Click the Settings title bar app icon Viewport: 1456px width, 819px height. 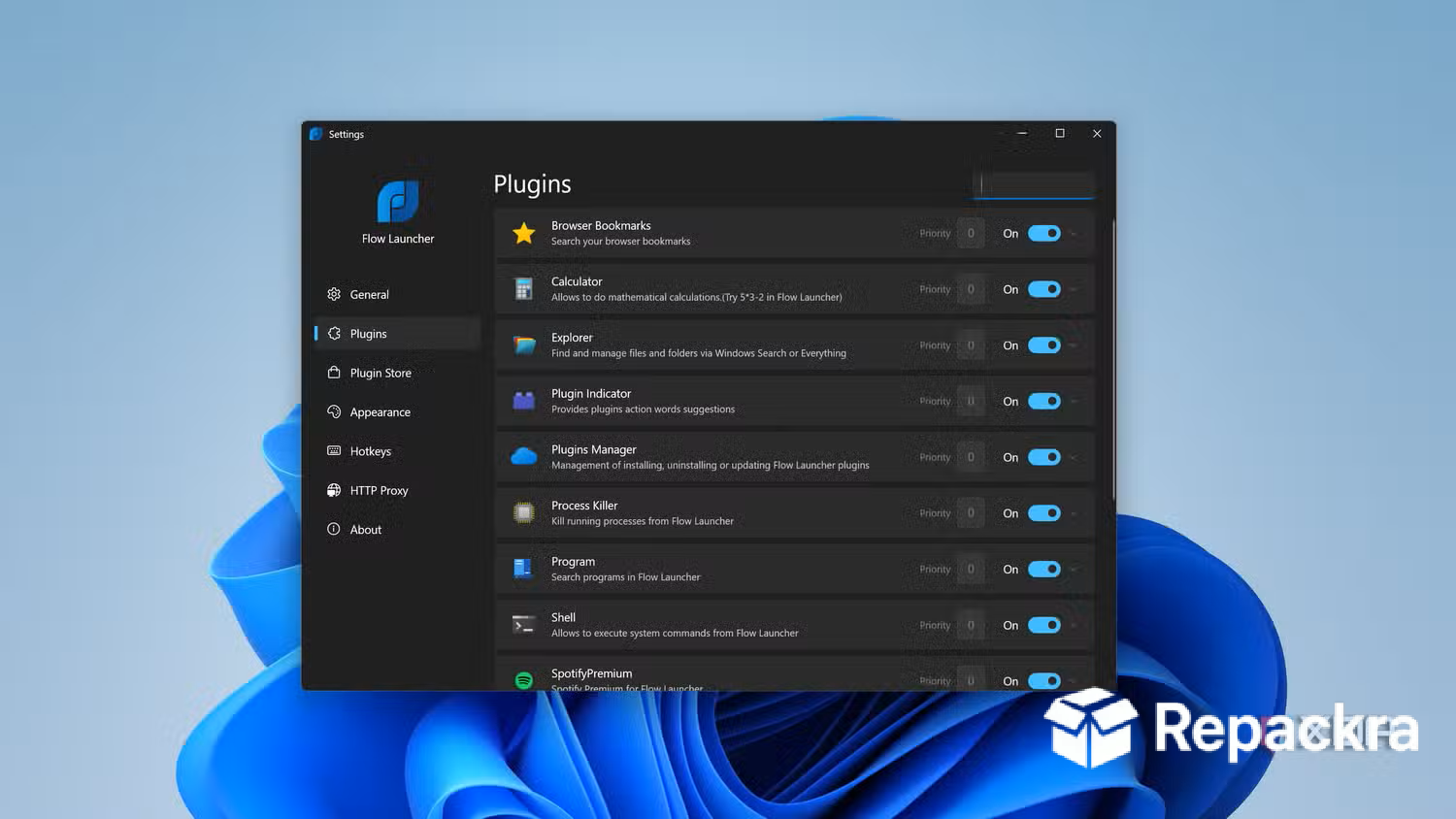(315, 134)
